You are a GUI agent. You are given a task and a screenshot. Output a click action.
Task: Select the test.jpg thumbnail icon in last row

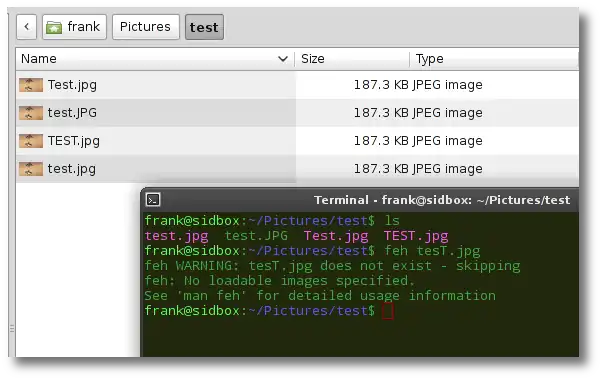click(31, 169)
